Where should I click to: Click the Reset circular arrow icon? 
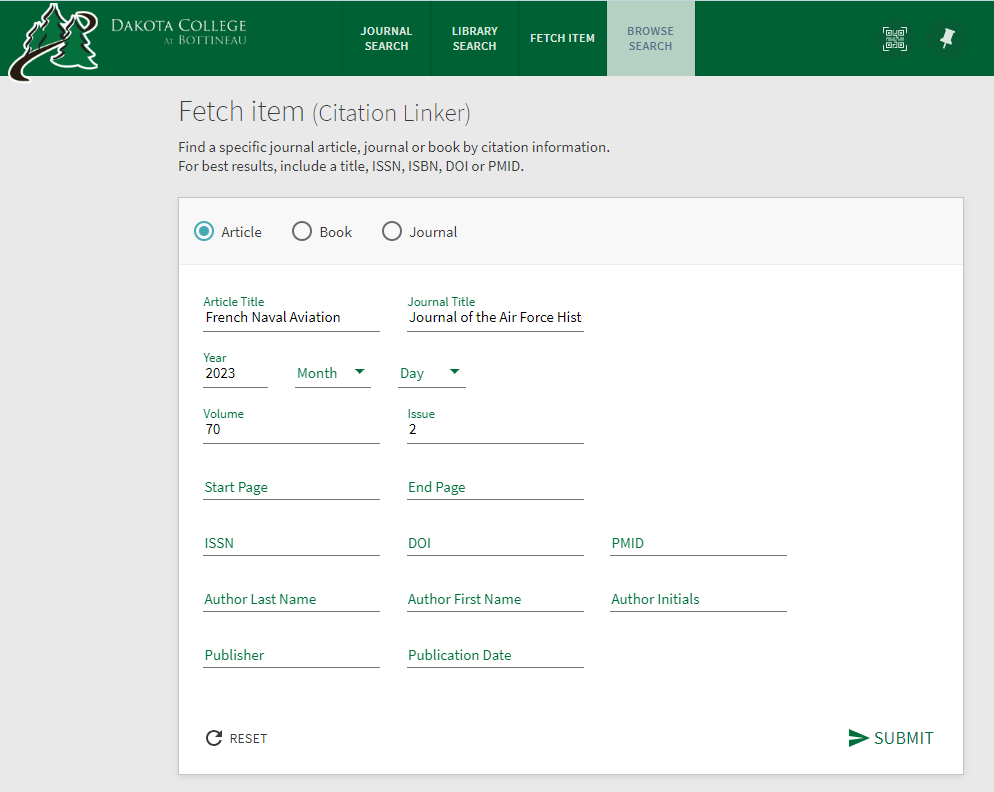pos(214,737)
